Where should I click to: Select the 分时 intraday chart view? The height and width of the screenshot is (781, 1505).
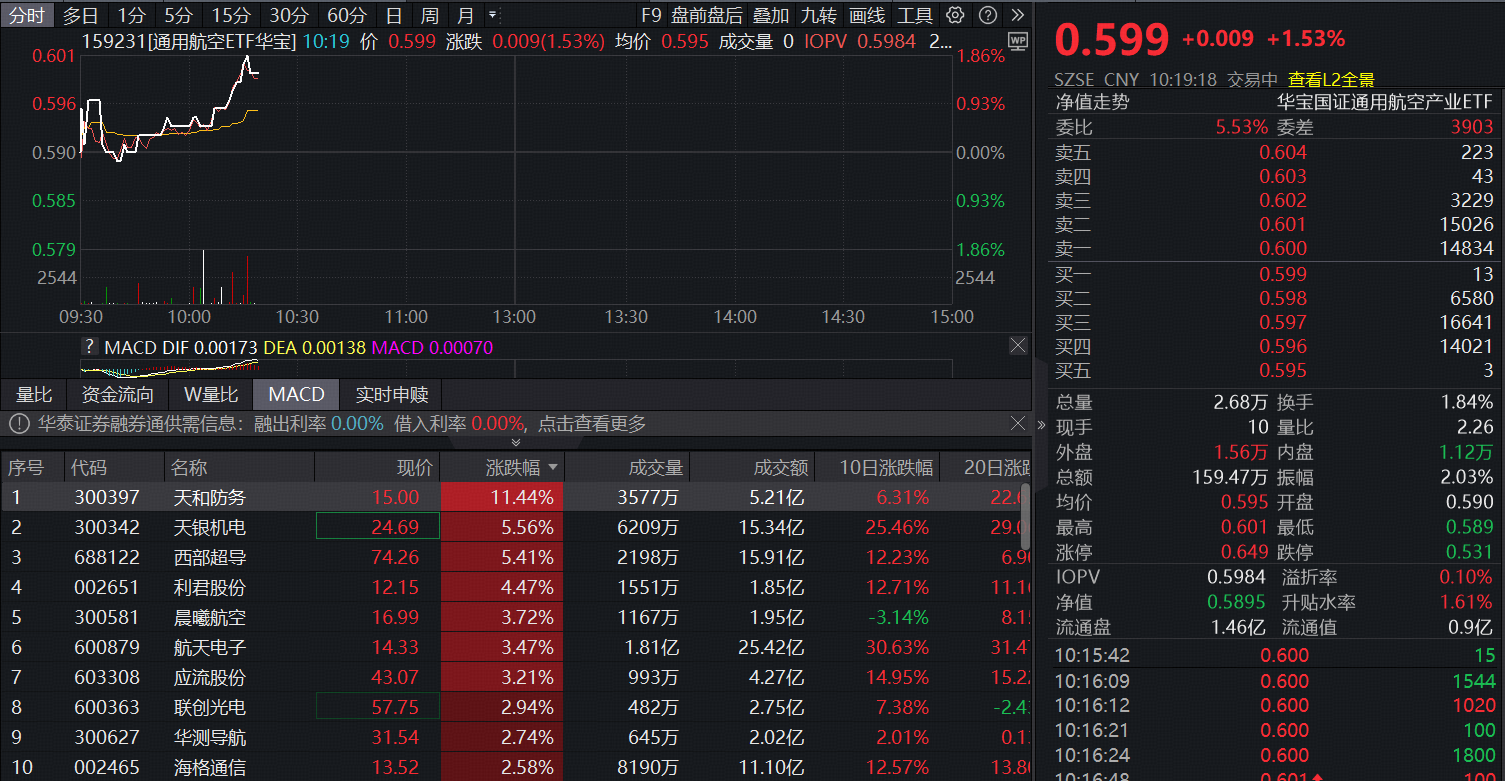pos(27,15)
